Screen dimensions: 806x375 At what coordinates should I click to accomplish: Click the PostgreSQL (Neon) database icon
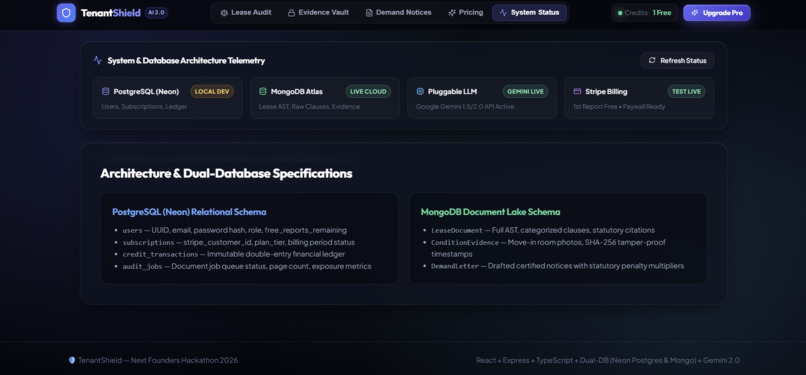coord(105,91)
